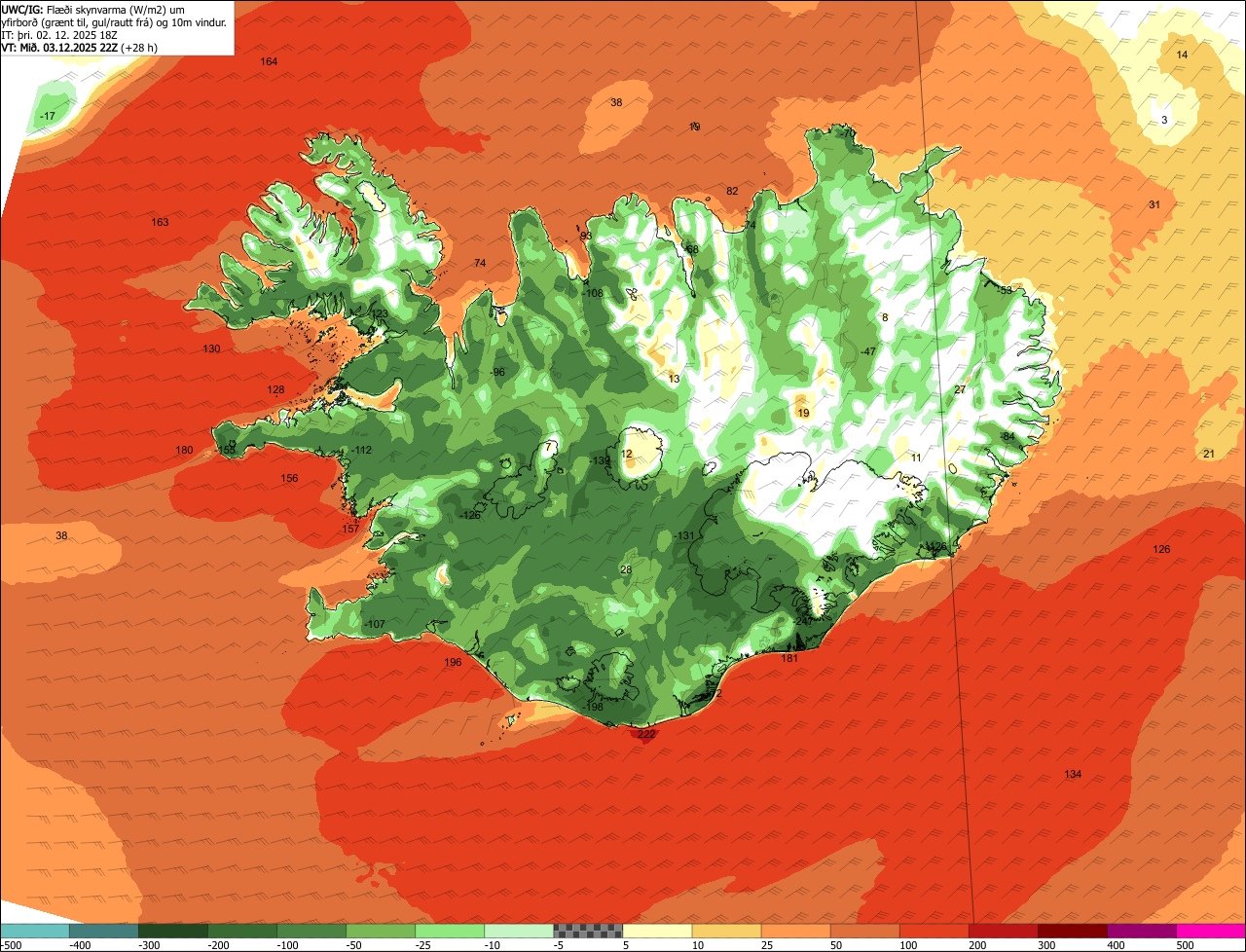Select the checkered legend swatch between -5 and 5
Screen dimensions: 1246x952
[588, 932]
